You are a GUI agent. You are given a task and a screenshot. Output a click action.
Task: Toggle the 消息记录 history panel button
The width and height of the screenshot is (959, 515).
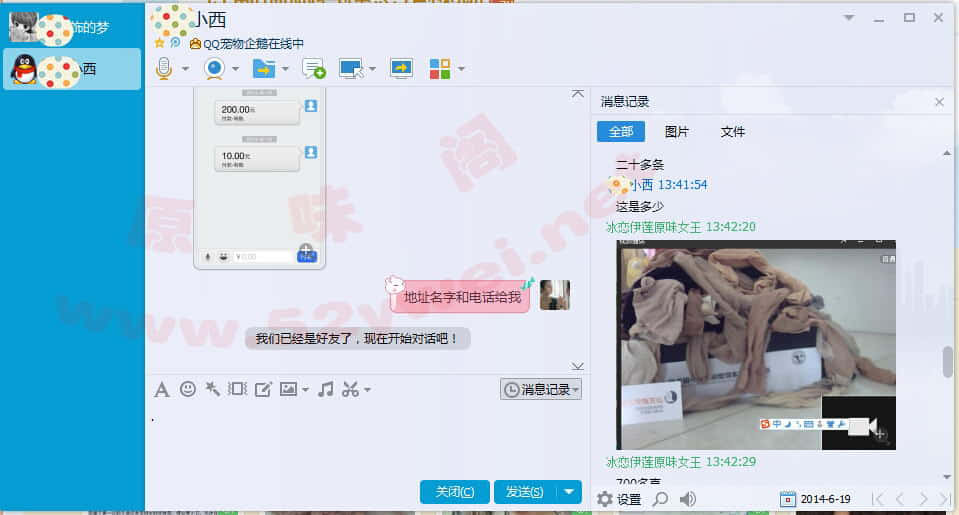point(540,389)
